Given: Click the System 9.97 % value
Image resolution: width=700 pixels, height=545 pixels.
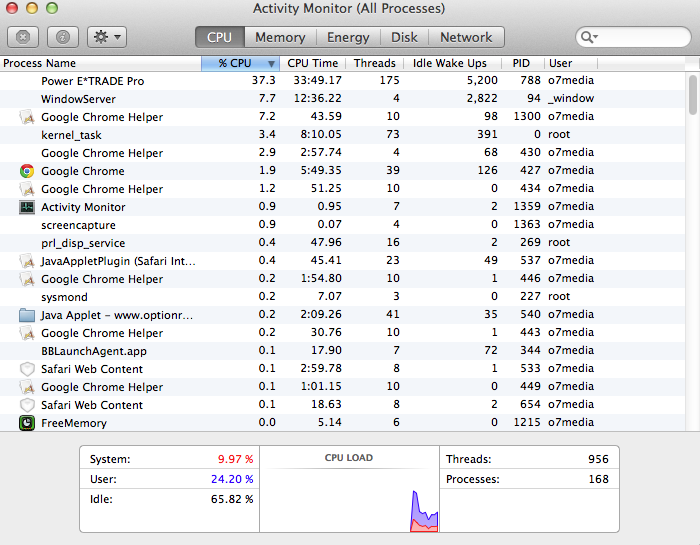Looking at the screenshot, I should coord(235,459).
